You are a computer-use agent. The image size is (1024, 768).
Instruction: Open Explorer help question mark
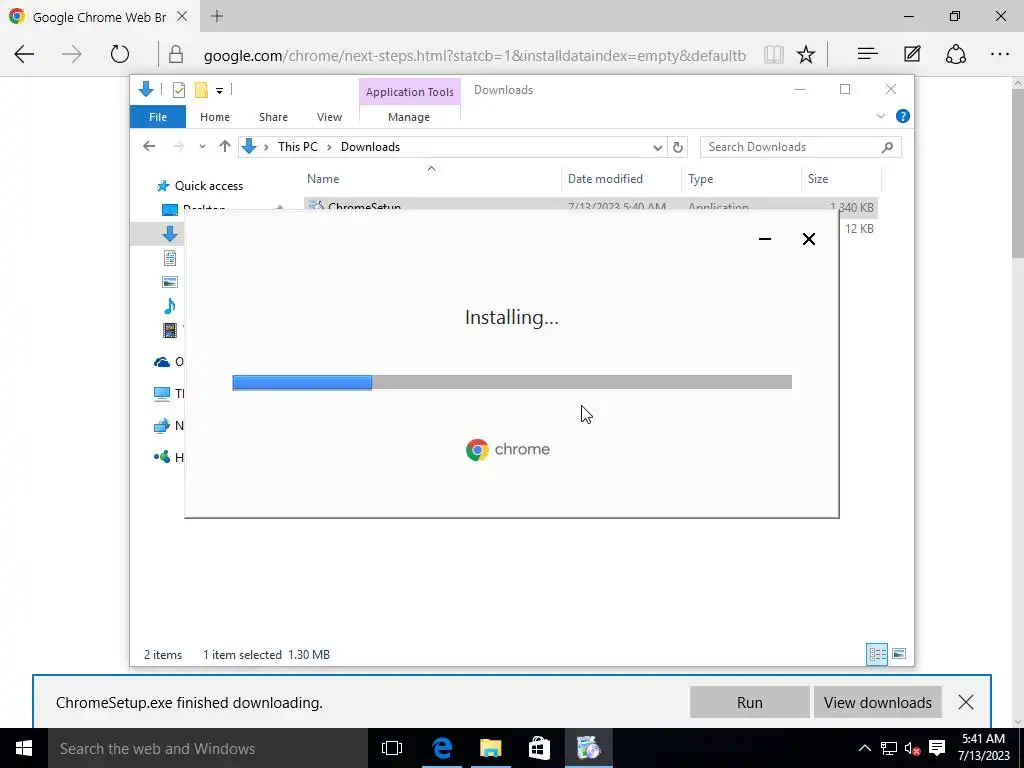click(903, 116)
